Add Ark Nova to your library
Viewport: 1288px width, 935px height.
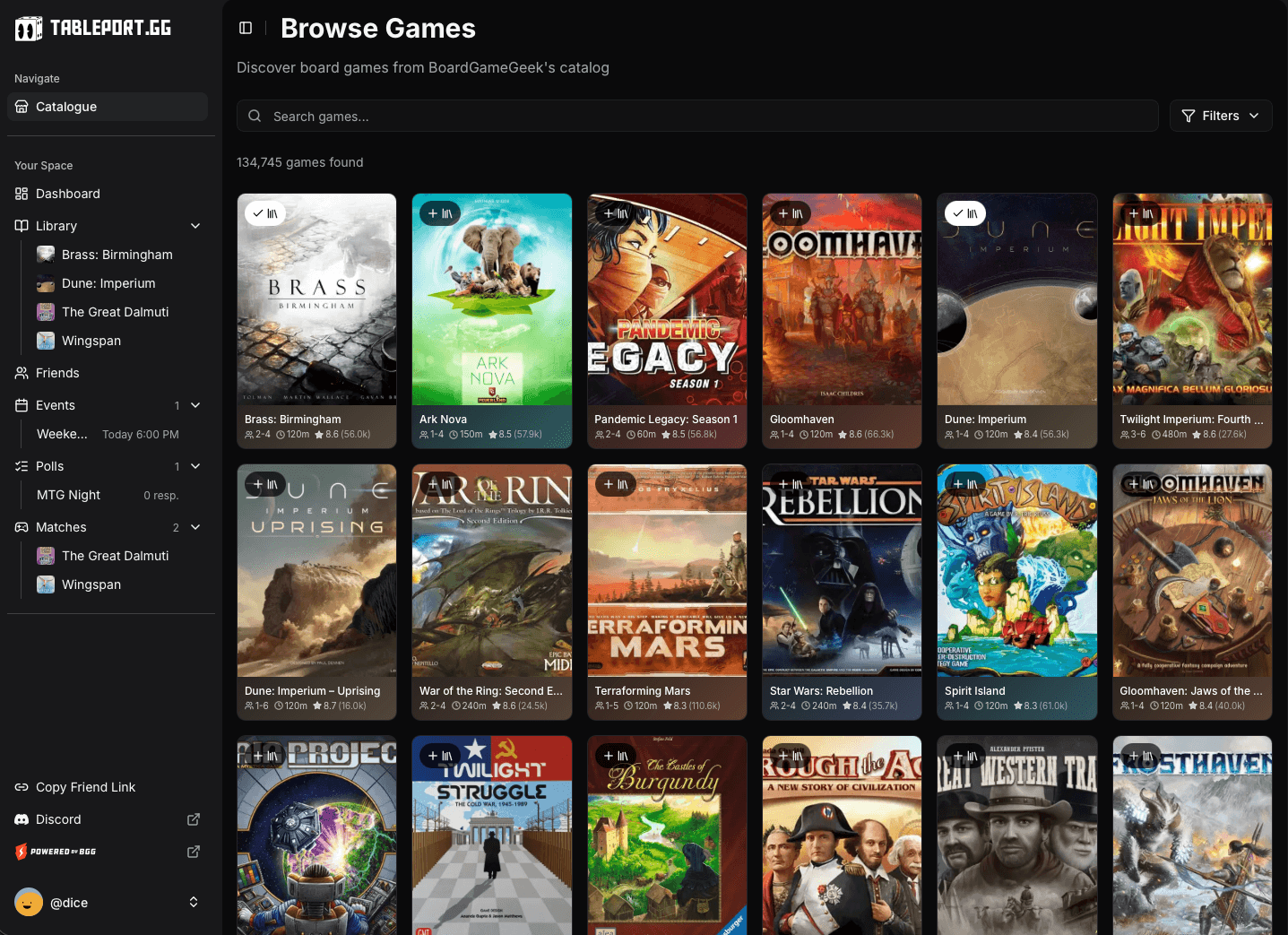[439, 213]
